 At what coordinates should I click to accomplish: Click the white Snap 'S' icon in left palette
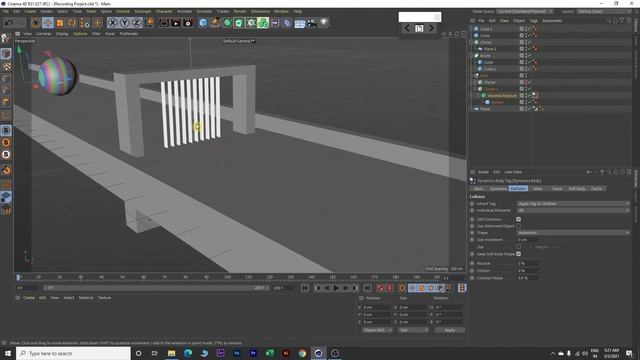(x=6, y=155)
